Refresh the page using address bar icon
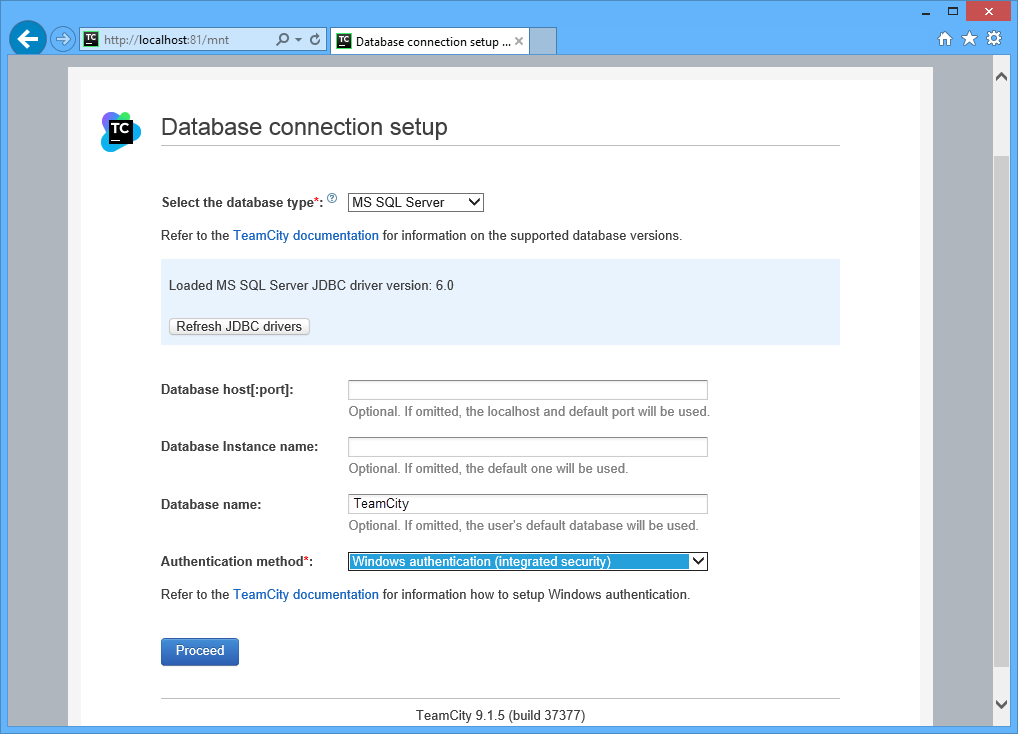The width and height of the screenshot is (1018, 734). coord(315,40)
